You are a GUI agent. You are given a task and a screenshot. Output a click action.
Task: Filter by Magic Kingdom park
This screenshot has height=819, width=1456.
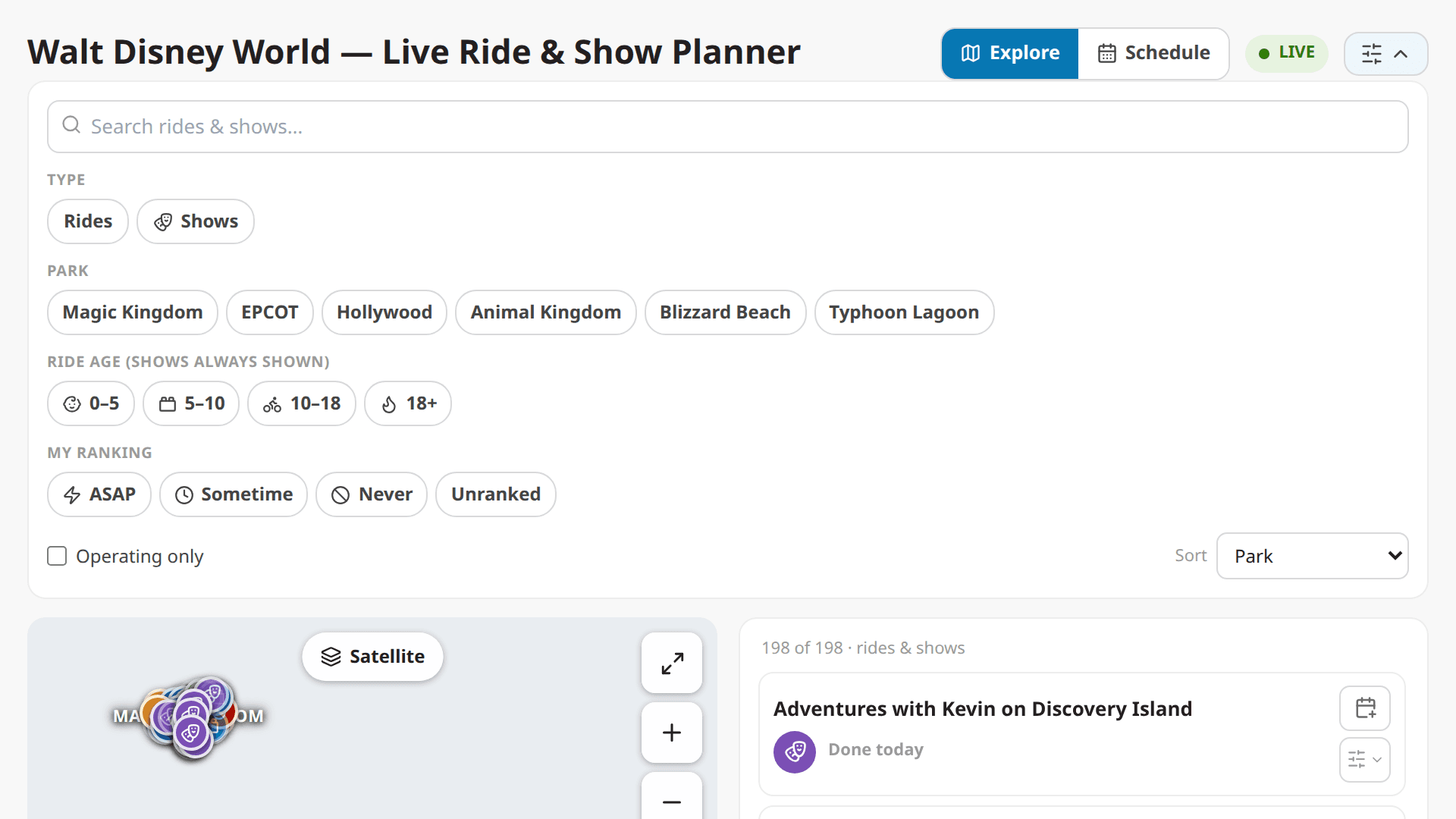[133, 312]
